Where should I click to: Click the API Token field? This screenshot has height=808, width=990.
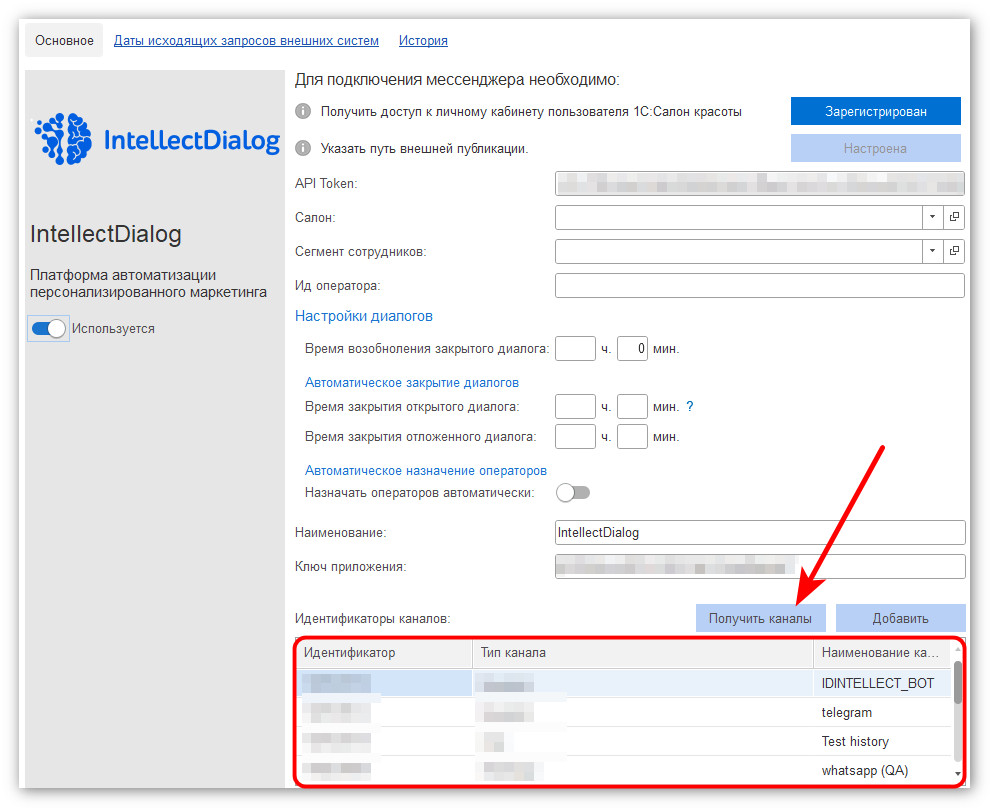click(760, 183)
